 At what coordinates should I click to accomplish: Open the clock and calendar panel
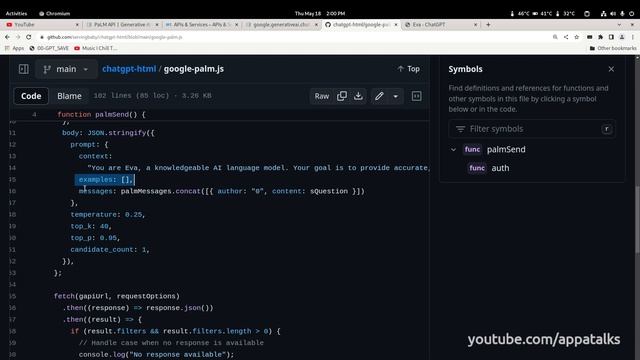point(320,13)
